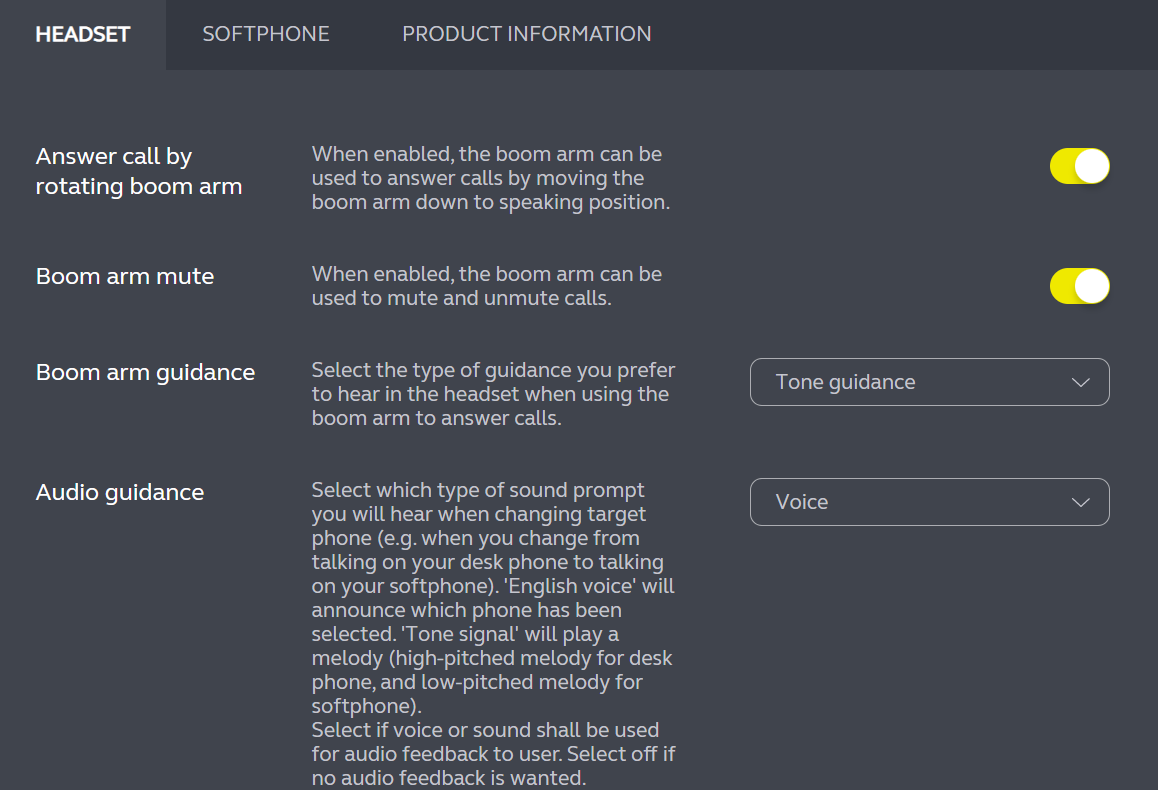Open the PRODUCT INFORMATION tab
The width and height of the screenshot is (1158, 790).
coord(526,34)
